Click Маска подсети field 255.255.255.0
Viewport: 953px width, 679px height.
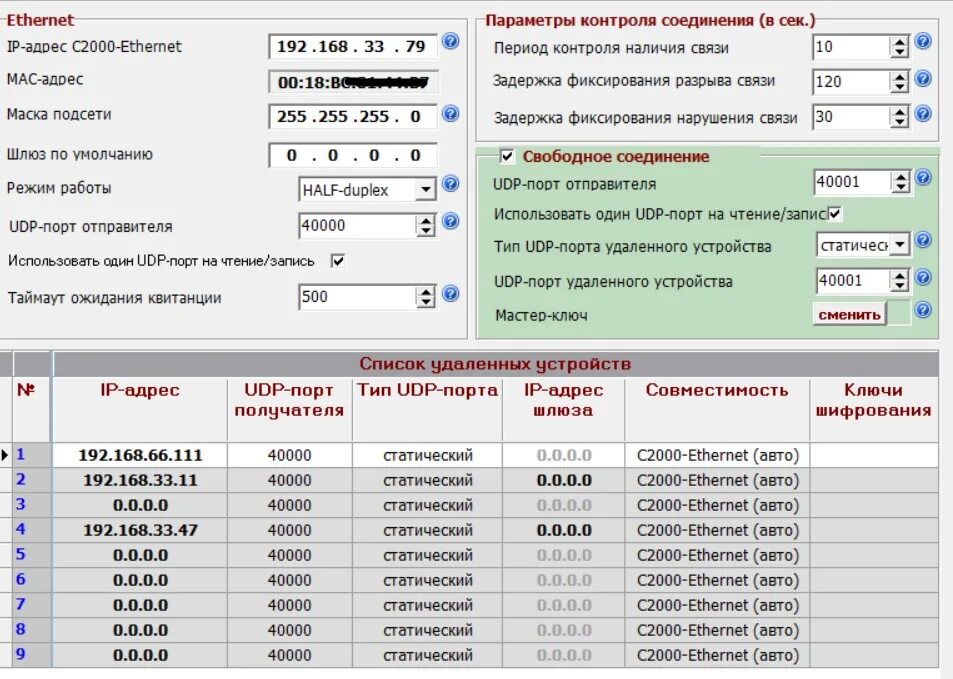353,116
